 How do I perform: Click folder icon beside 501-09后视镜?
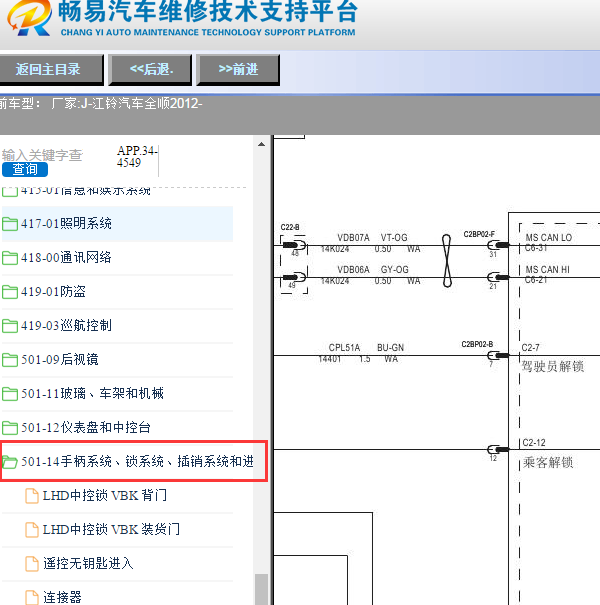[x=10, y=360]
